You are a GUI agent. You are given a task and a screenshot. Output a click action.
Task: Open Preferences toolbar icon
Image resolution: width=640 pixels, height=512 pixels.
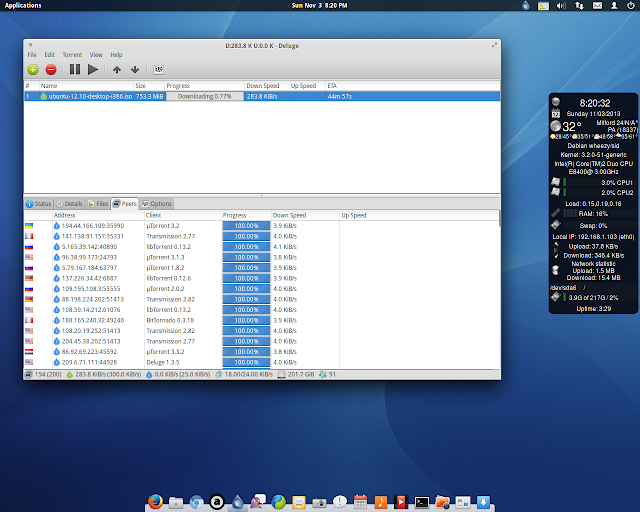(x=158, y=69)
